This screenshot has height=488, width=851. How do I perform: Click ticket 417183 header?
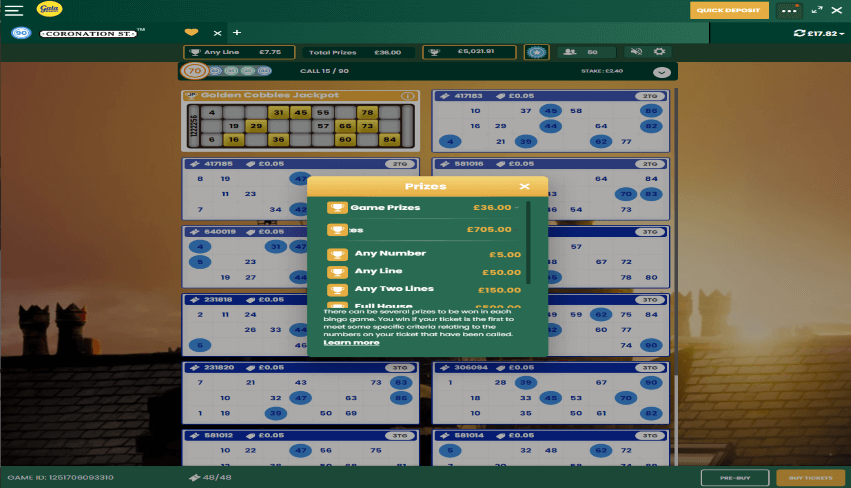[550, 96]
